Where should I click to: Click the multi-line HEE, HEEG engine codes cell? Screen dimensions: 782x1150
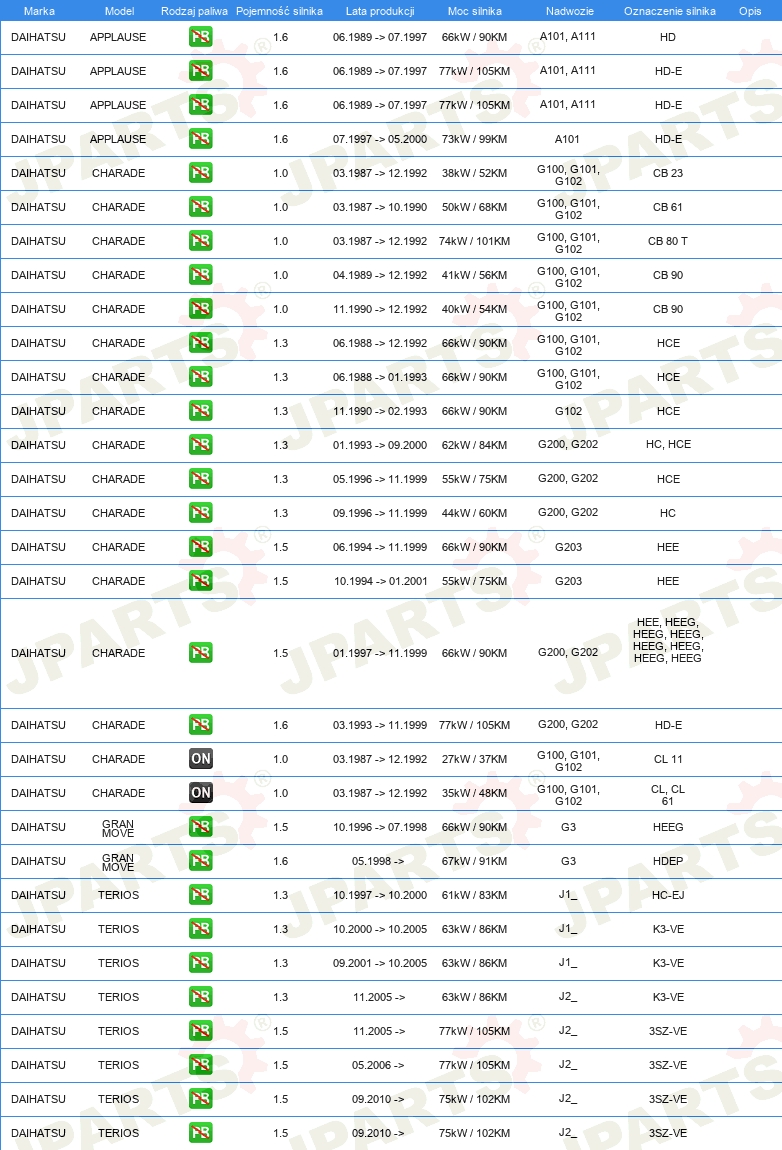668,640
